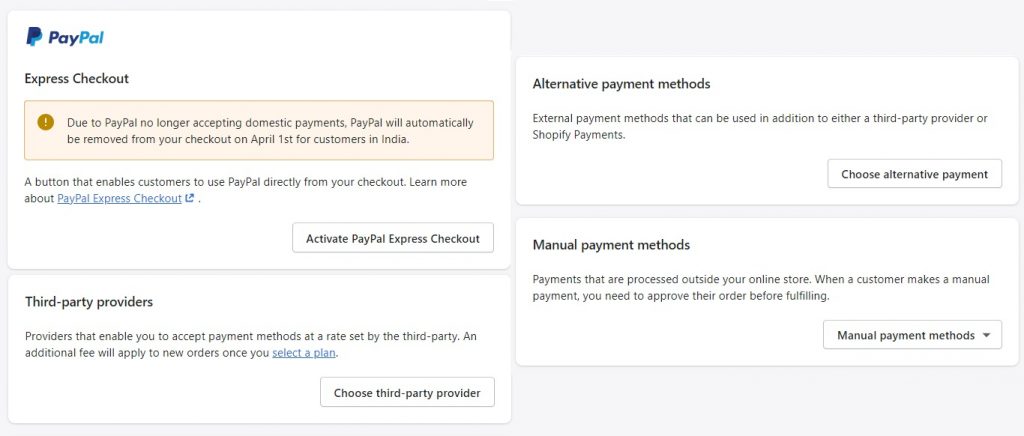Click the caret arrow on Manual payment methods
This screenshot has height=436, width=1024.
(x=986, y=335)
